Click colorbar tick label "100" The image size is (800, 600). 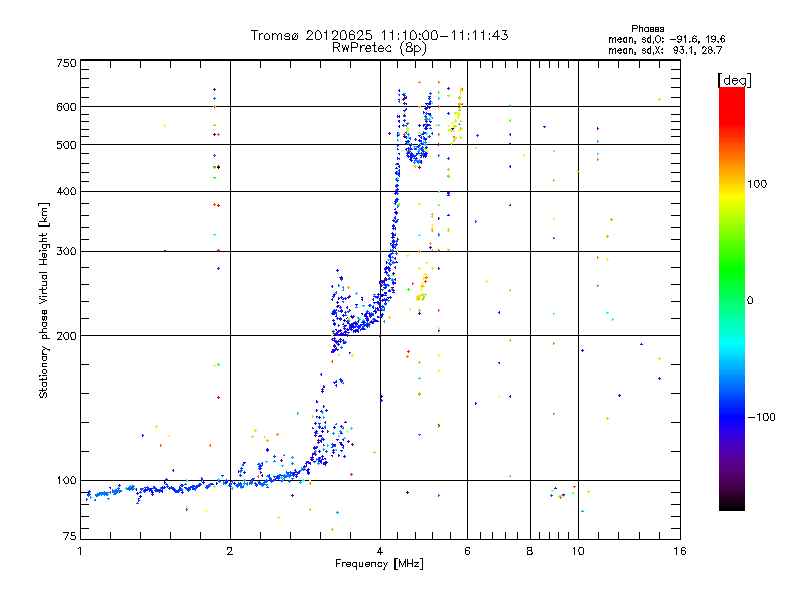click(x=757, y=184)
